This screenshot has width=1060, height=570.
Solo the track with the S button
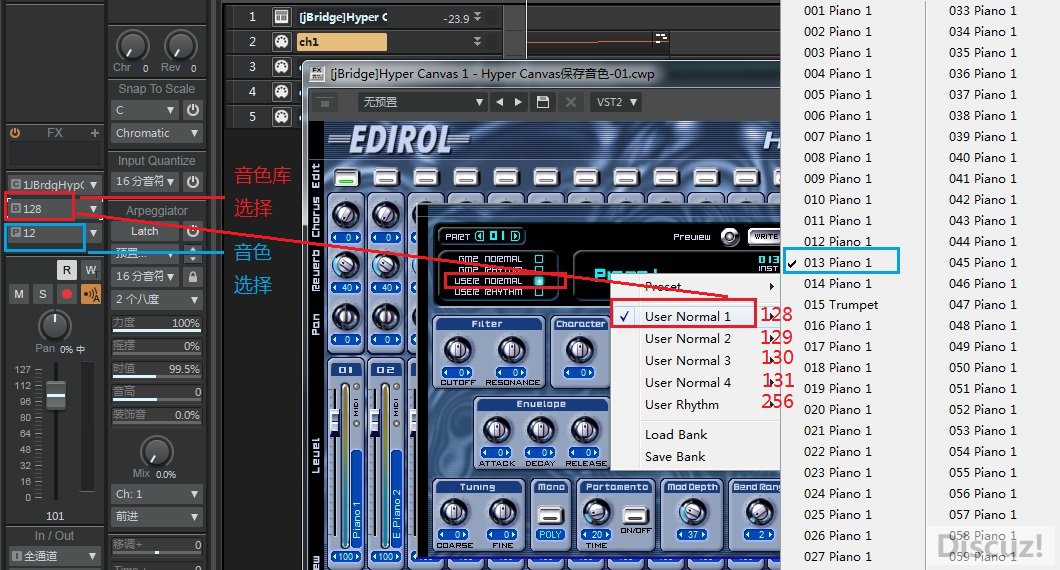(43, 294)
